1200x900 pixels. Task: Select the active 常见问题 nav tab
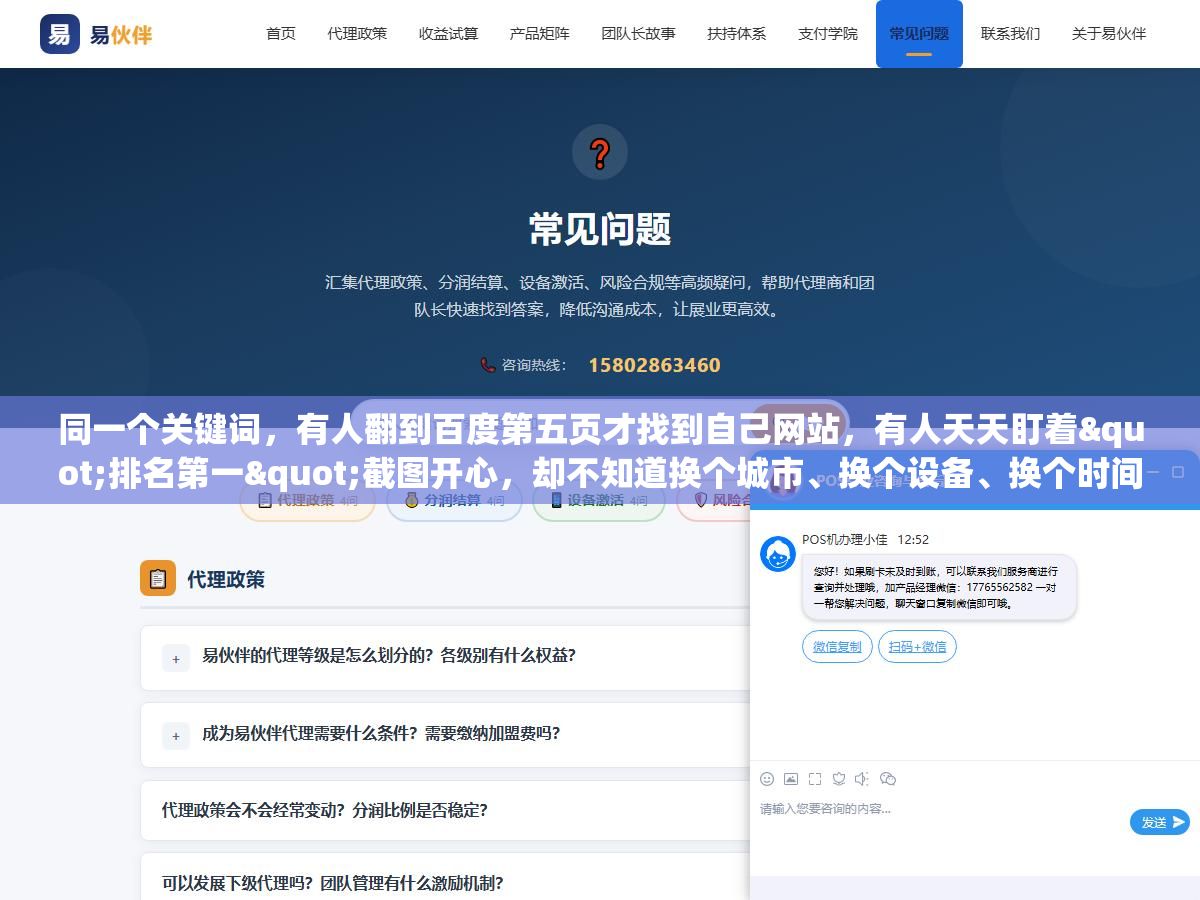tap(919, 34)
